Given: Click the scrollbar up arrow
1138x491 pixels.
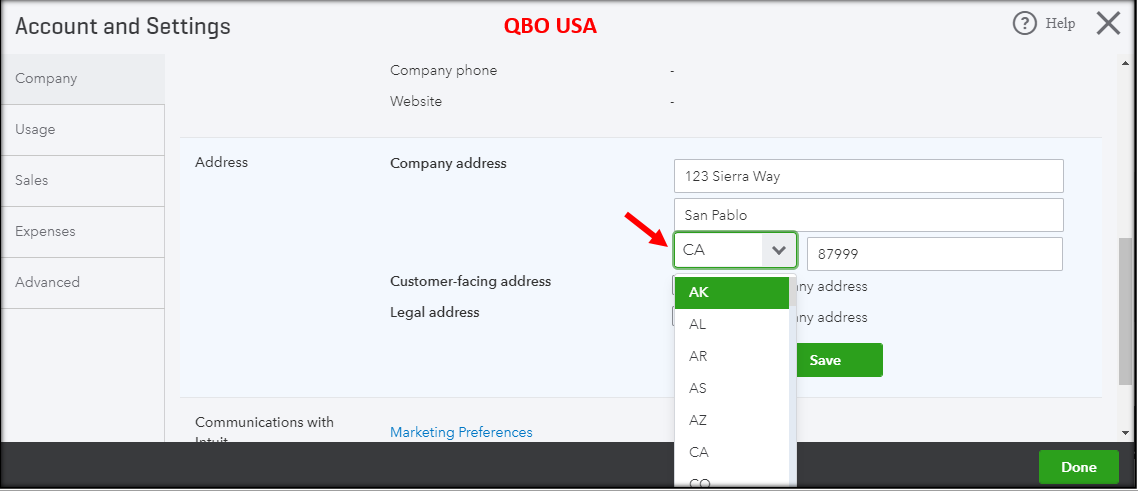Looking at the screenshot, I should point(1125,62).
